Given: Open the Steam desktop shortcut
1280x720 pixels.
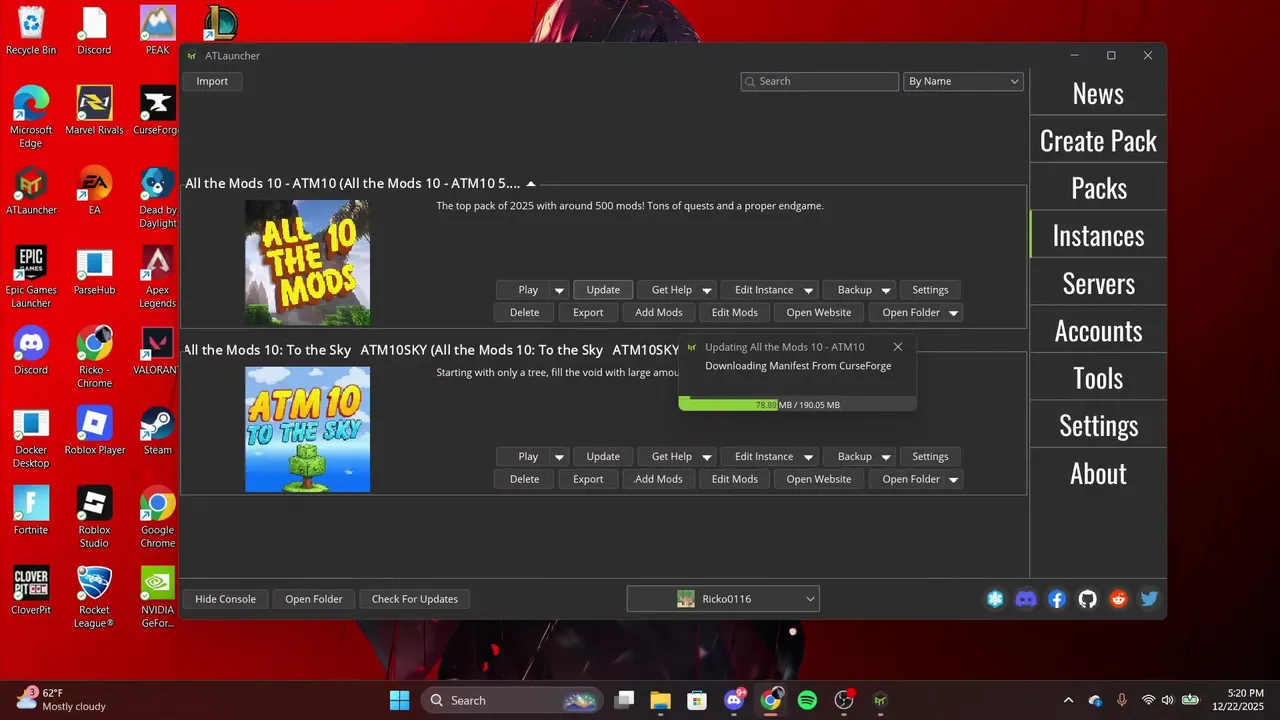Looking at the screenshot, I should pos(157,430).
